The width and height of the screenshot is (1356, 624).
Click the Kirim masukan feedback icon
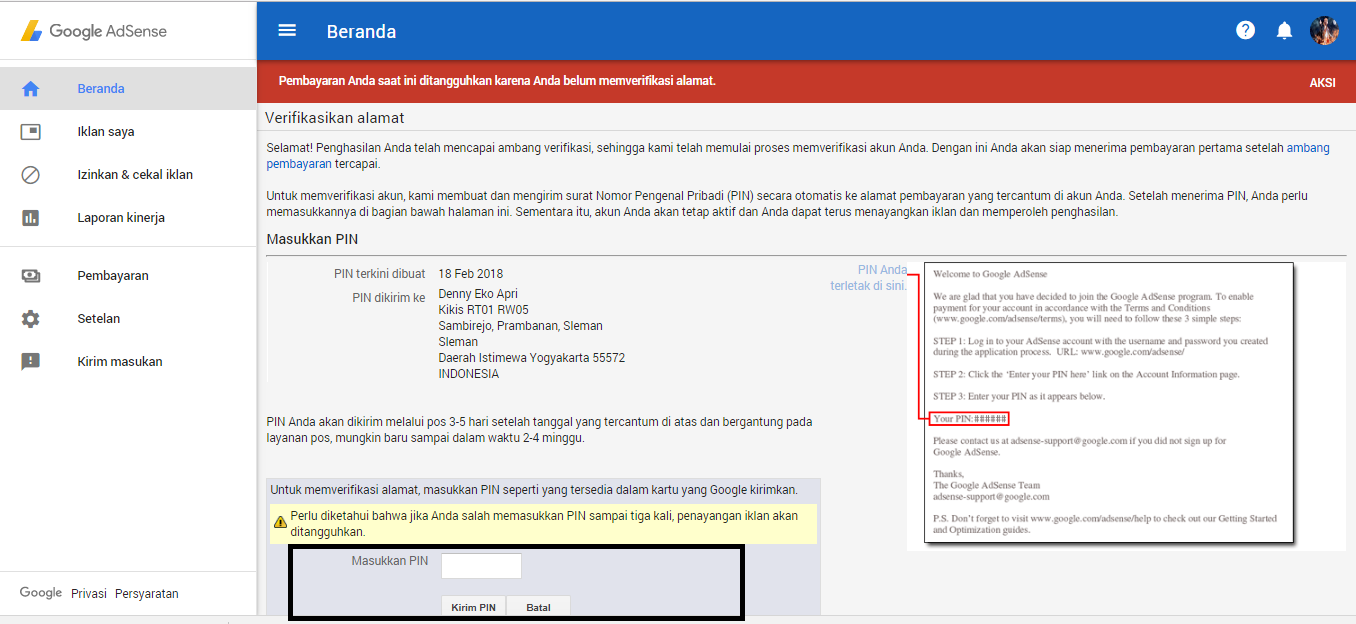(30, 361)
